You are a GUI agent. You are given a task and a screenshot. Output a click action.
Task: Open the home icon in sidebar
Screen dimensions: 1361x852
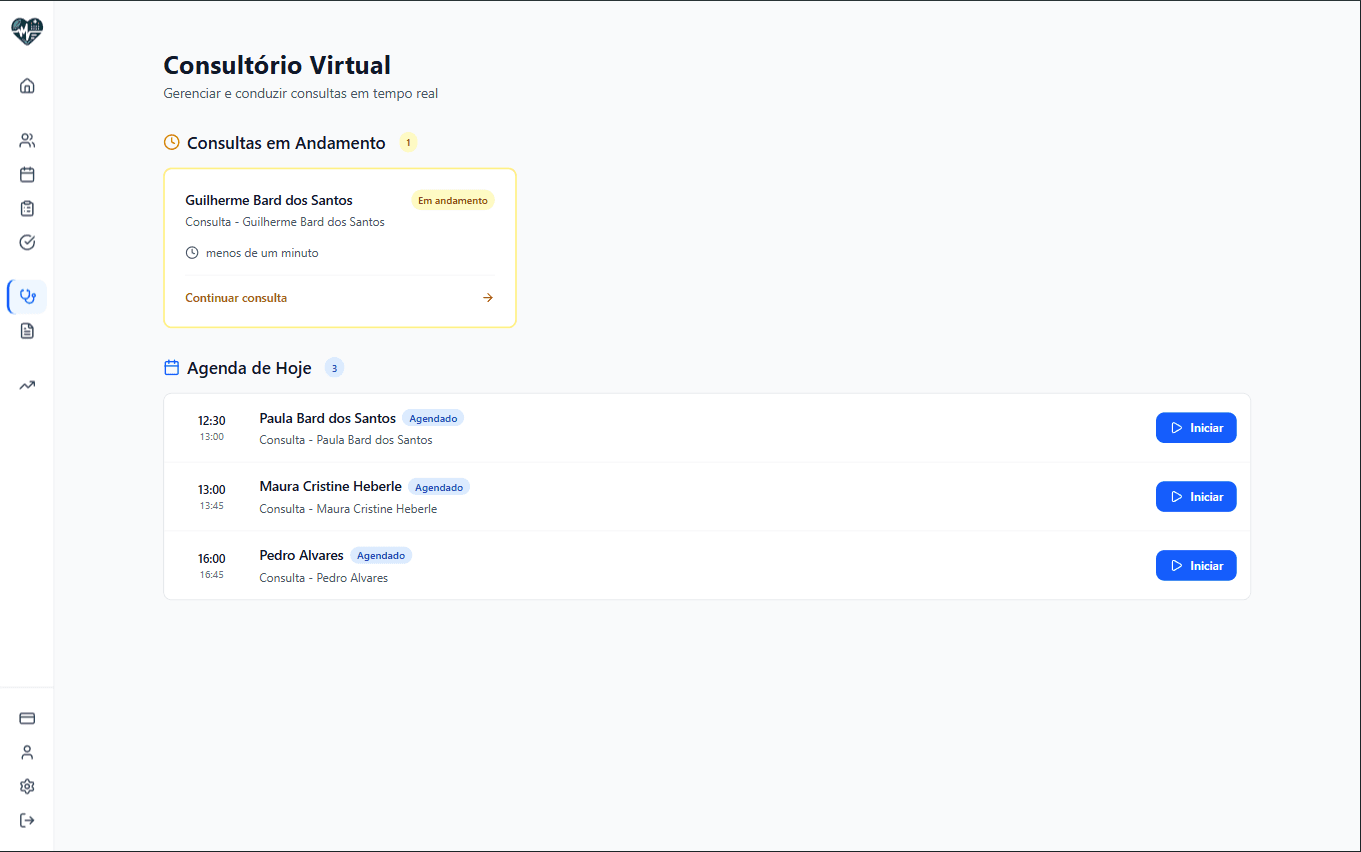pyautogui.click(x=27, y=86)
